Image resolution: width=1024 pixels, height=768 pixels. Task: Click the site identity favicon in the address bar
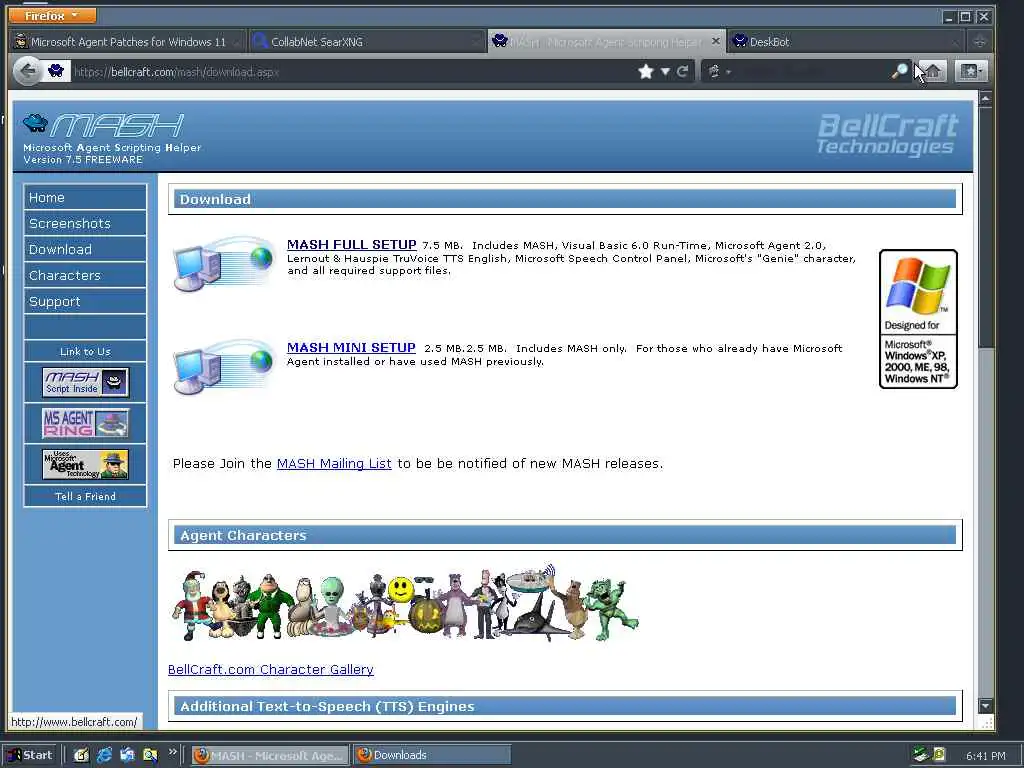(x=56, y=71)
